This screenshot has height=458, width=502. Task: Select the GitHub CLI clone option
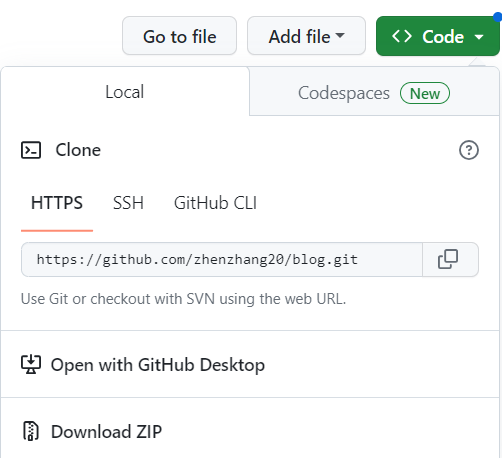click(x=215, y=203)
